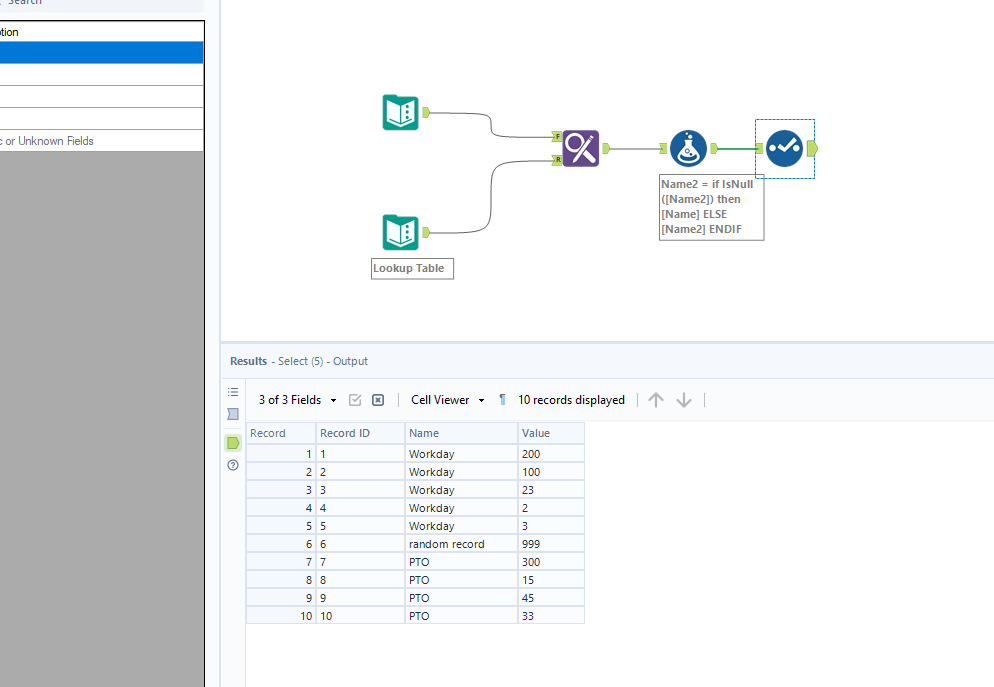Click the down arrow navigation button
Screen dimensions: 994x687
point(684,399)
